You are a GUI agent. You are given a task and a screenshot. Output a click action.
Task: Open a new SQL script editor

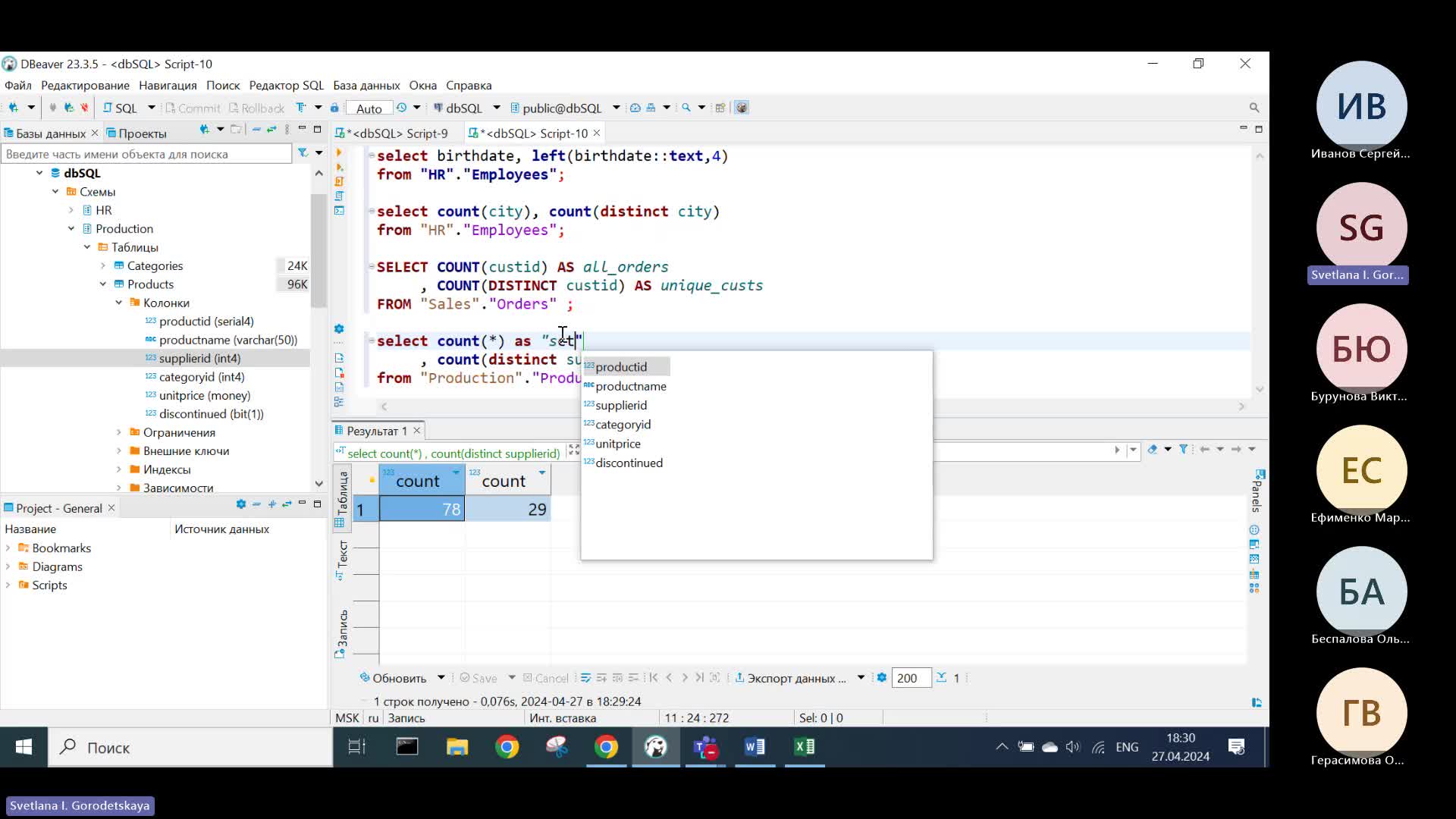click(120, 108)
